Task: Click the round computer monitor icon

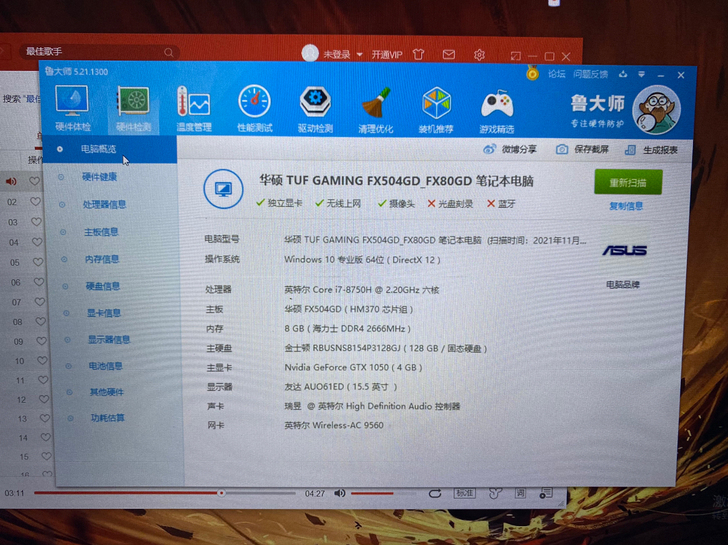Action: coord(223,189)
